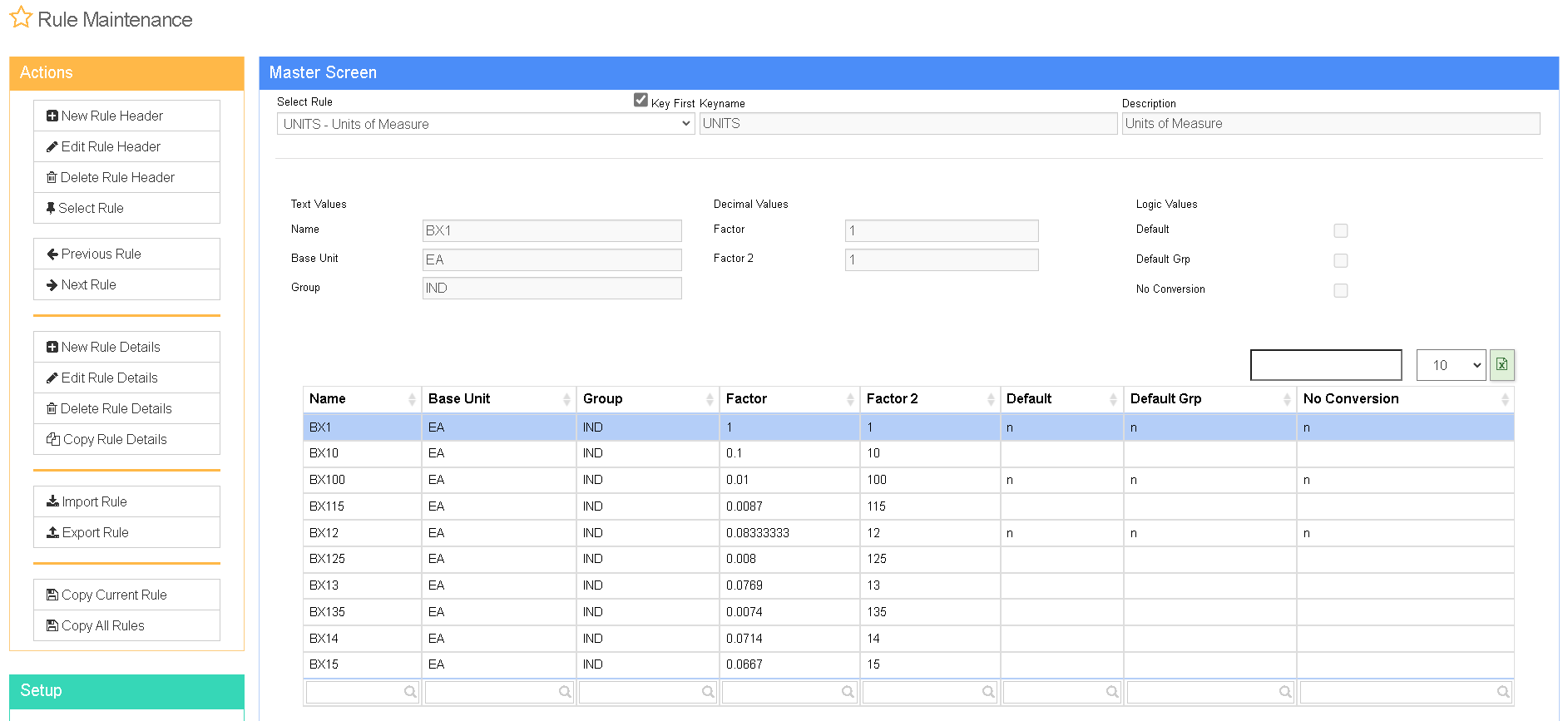Click the sort arrows in the Base Unit header
This screenshot has width=1568, height=721.
(566, 399)
